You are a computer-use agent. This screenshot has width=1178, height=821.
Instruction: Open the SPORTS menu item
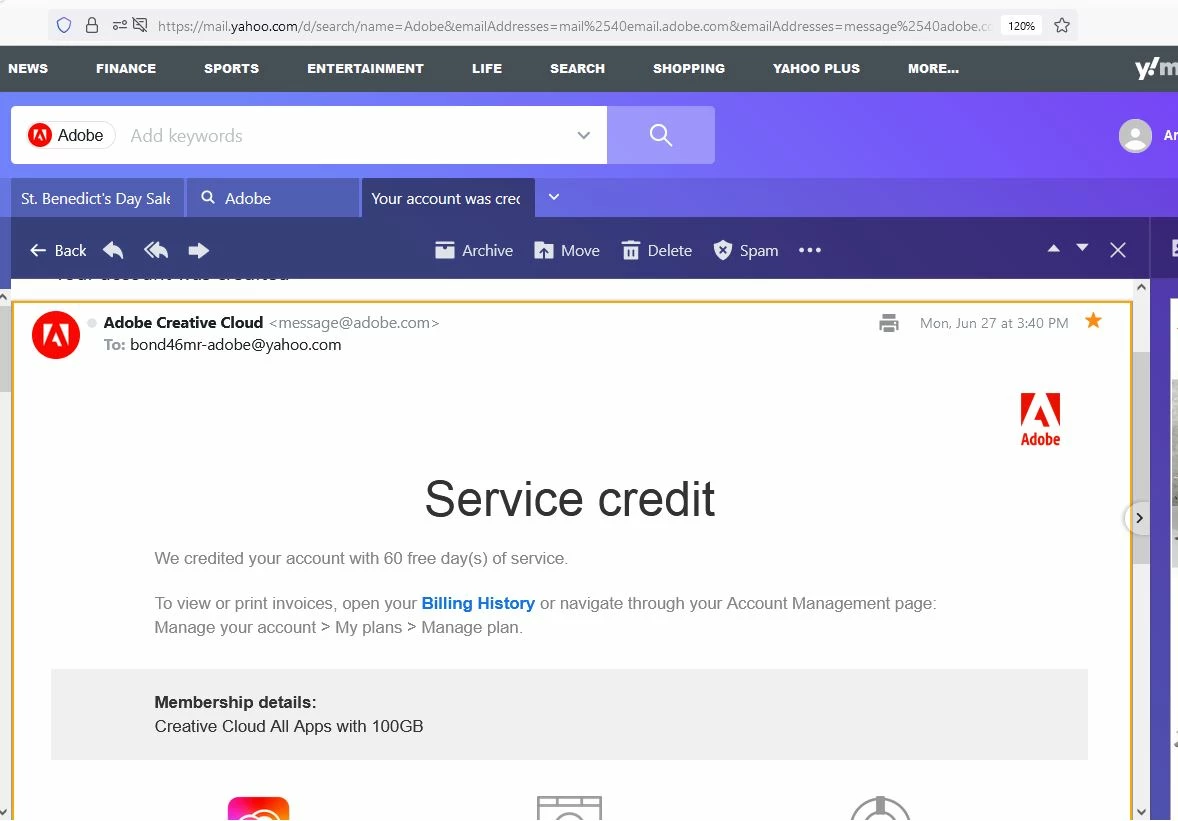(x=231, y=68)
